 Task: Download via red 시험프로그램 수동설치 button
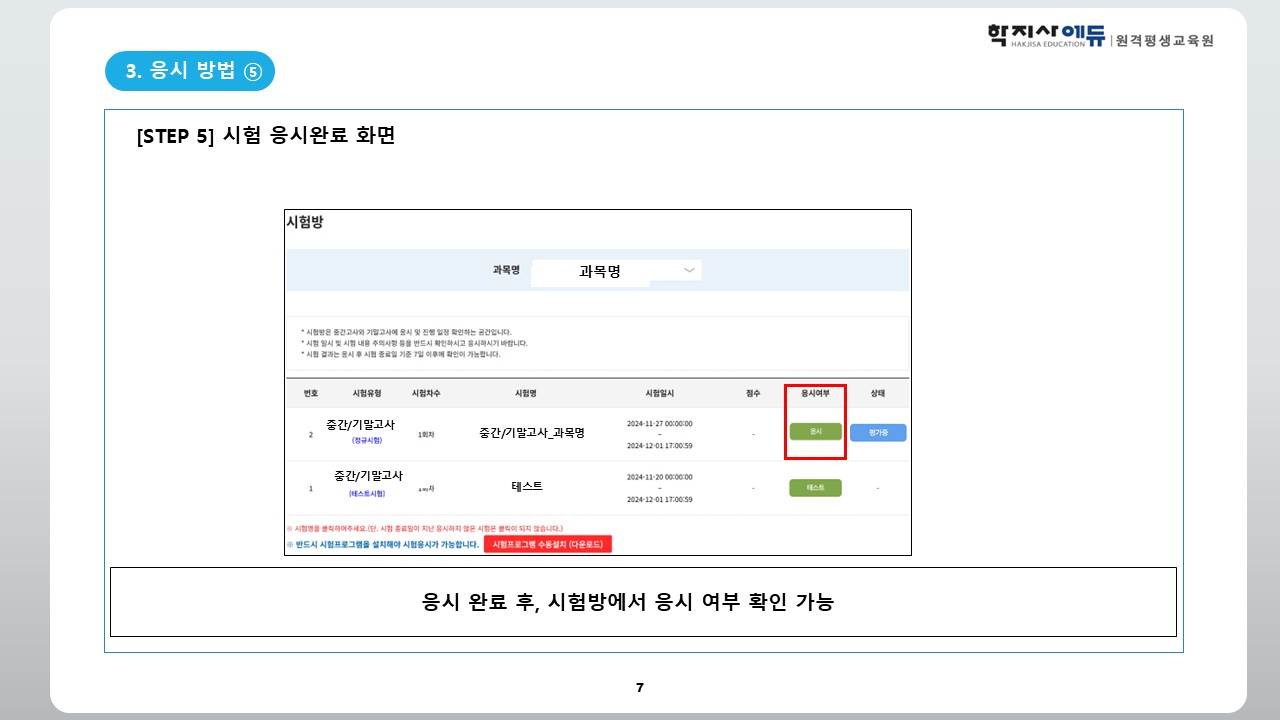[547, 544]
